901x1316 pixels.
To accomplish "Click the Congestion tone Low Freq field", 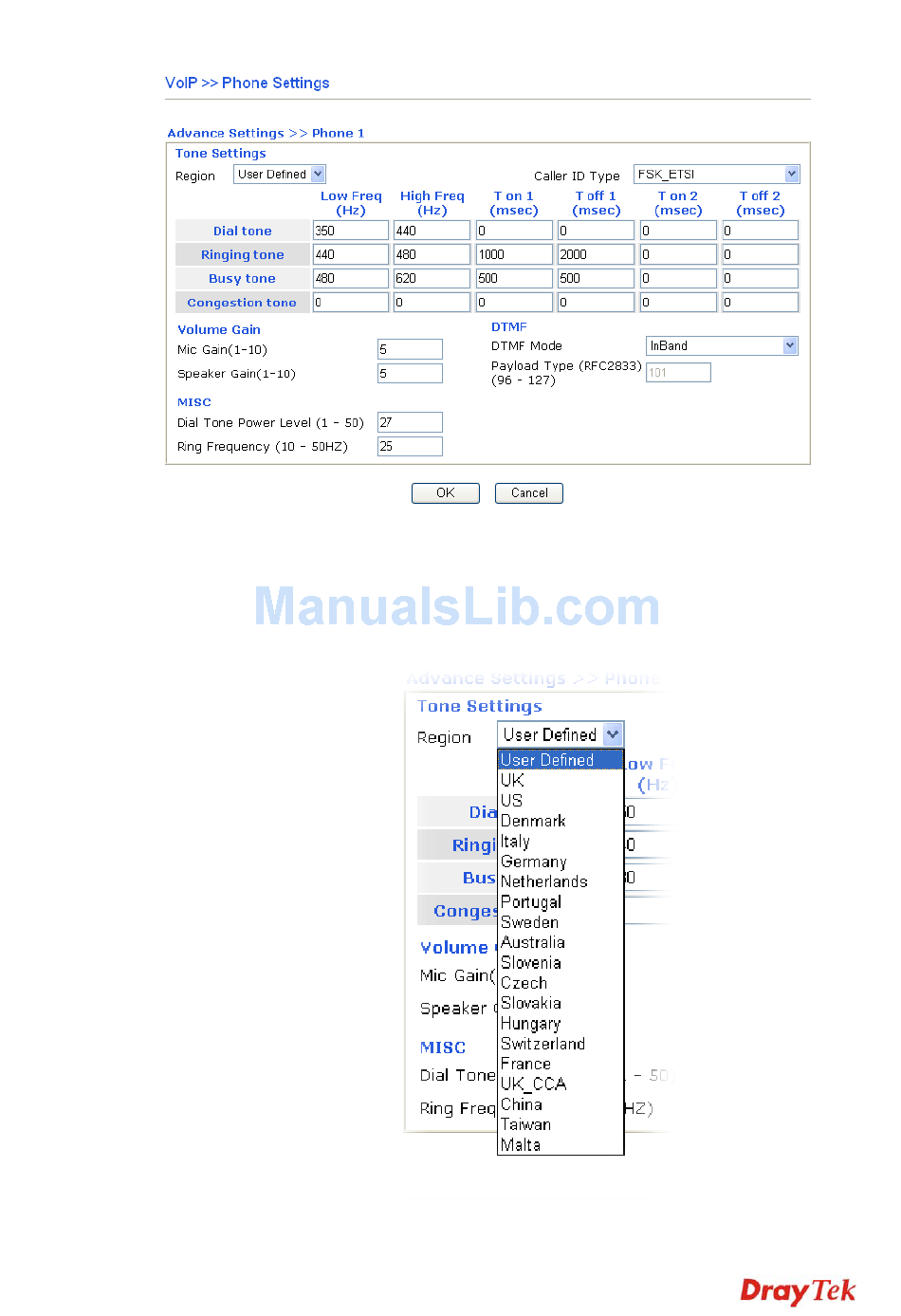I will 351,303.
